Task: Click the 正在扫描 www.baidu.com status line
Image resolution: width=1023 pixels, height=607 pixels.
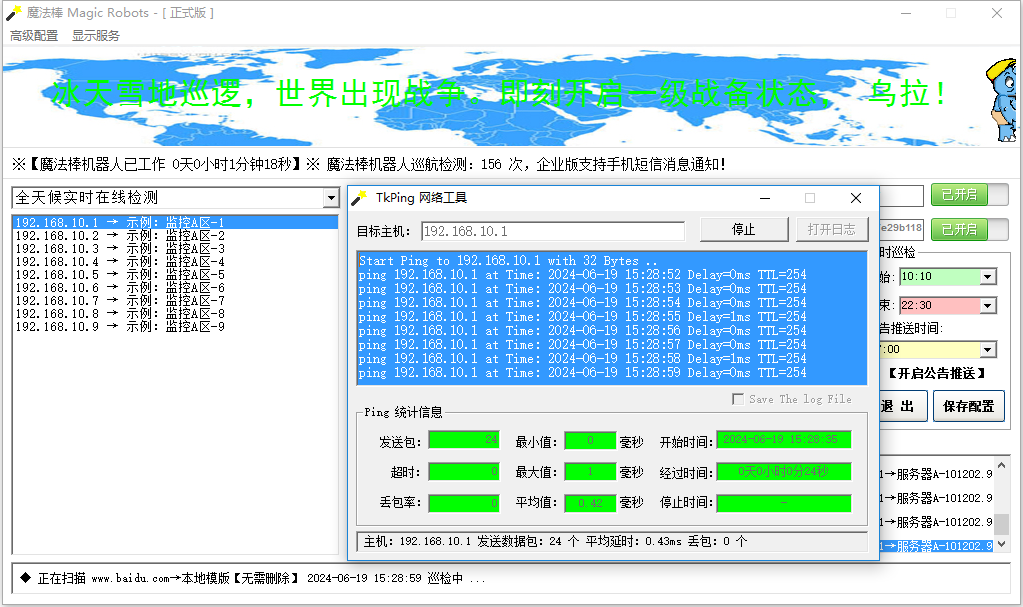Action: [261, 578]
